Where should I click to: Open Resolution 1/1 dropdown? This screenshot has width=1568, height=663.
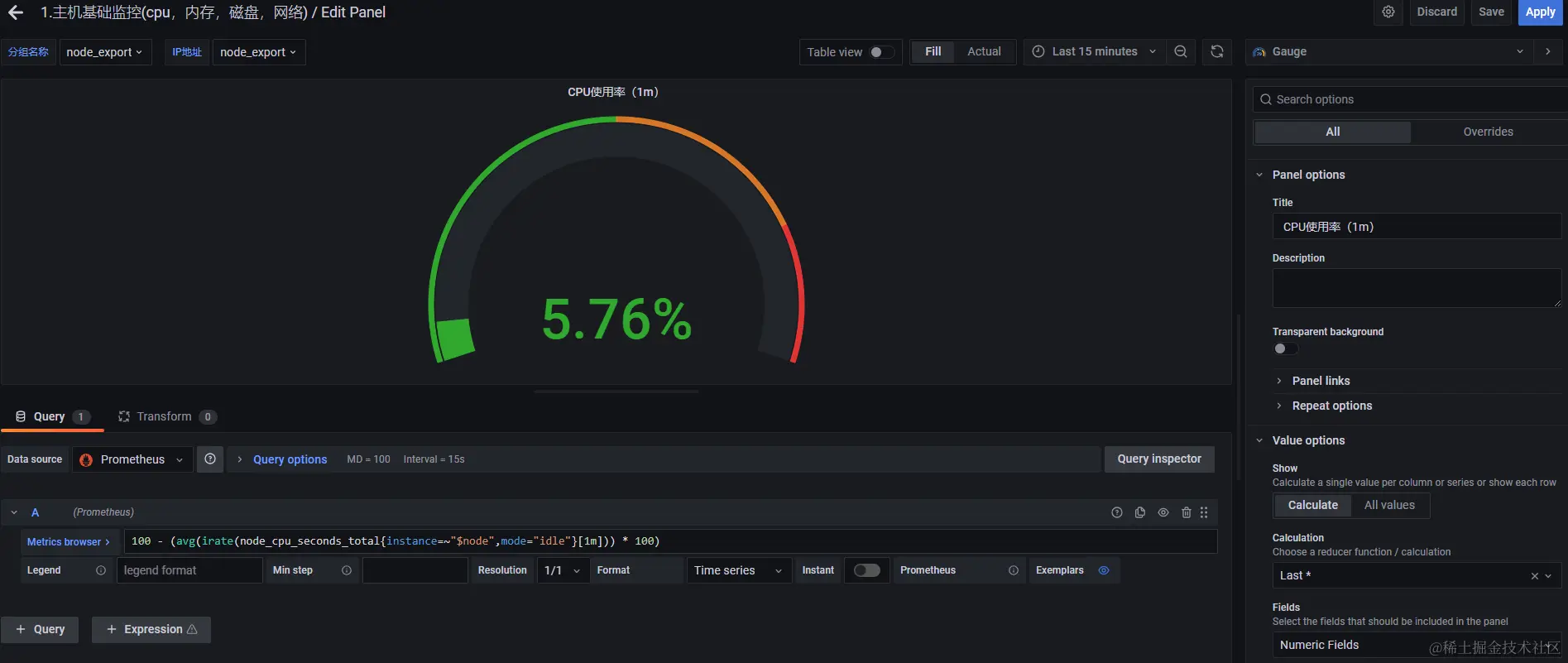(562, 570)
